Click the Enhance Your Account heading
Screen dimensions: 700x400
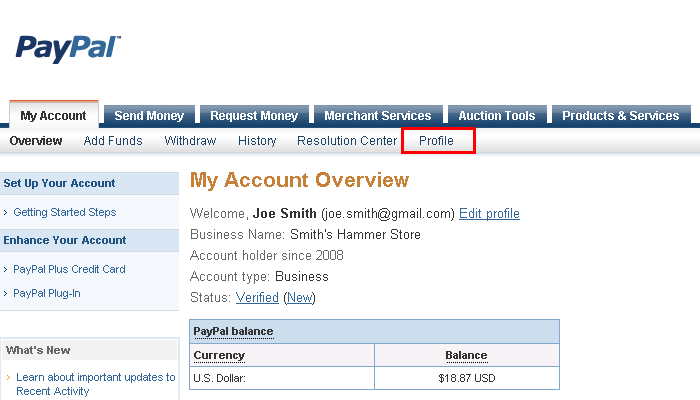pos(65,240)
